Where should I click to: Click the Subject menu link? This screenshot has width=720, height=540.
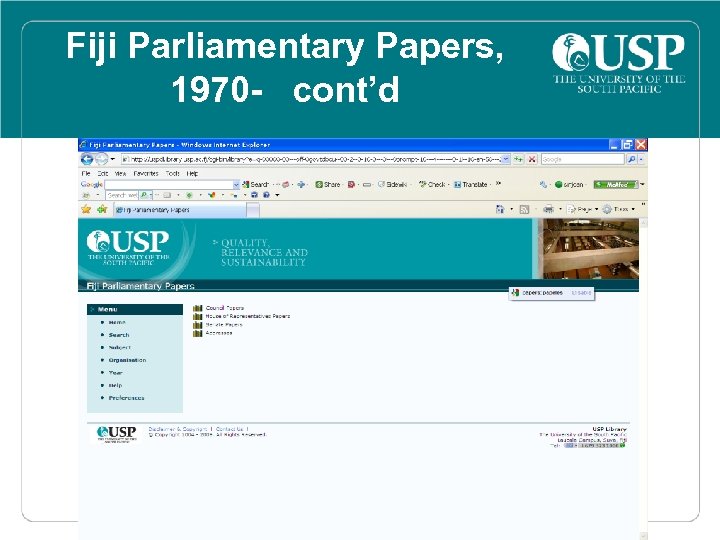point(119,348)
